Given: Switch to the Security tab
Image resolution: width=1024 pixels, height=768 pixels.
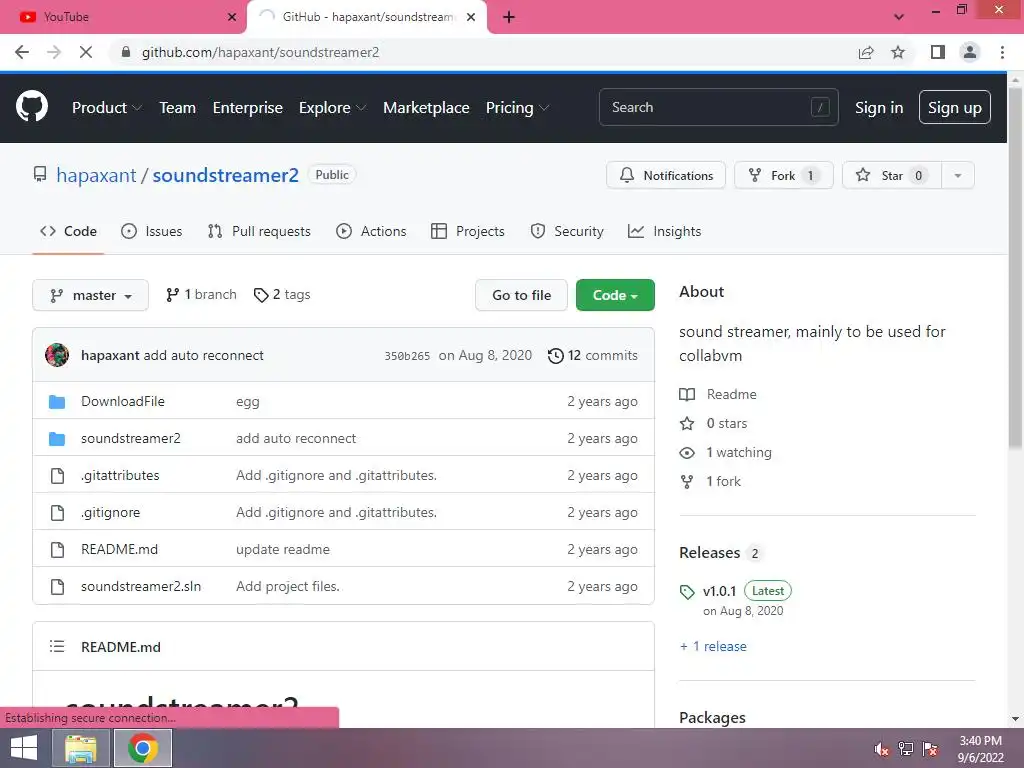Looking at the screenshot, I should click(x=567, y=231).
